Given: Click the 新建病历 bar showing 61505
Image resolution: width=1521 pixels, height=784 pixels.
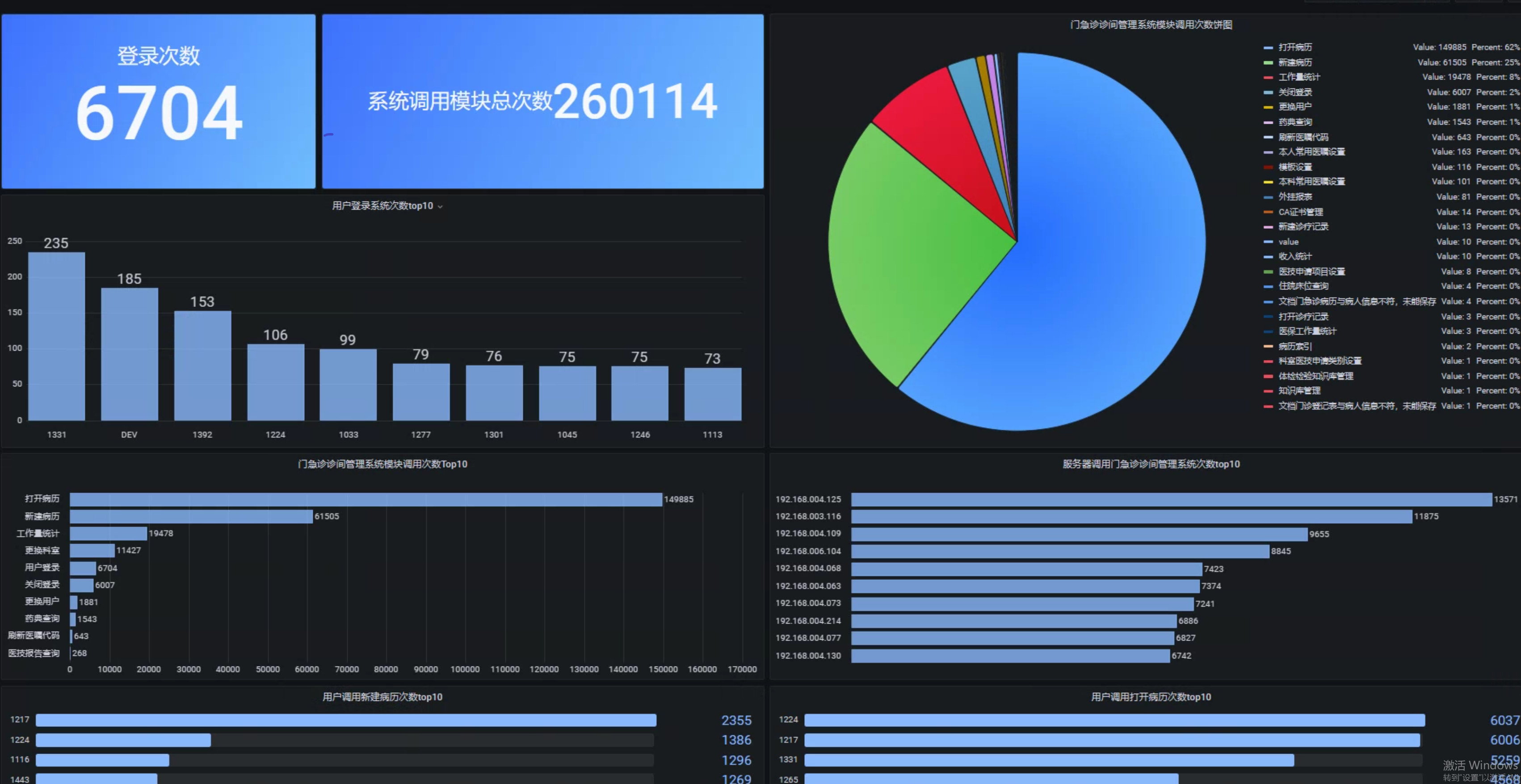Looking at the screenshot, I should pos(191,516).
